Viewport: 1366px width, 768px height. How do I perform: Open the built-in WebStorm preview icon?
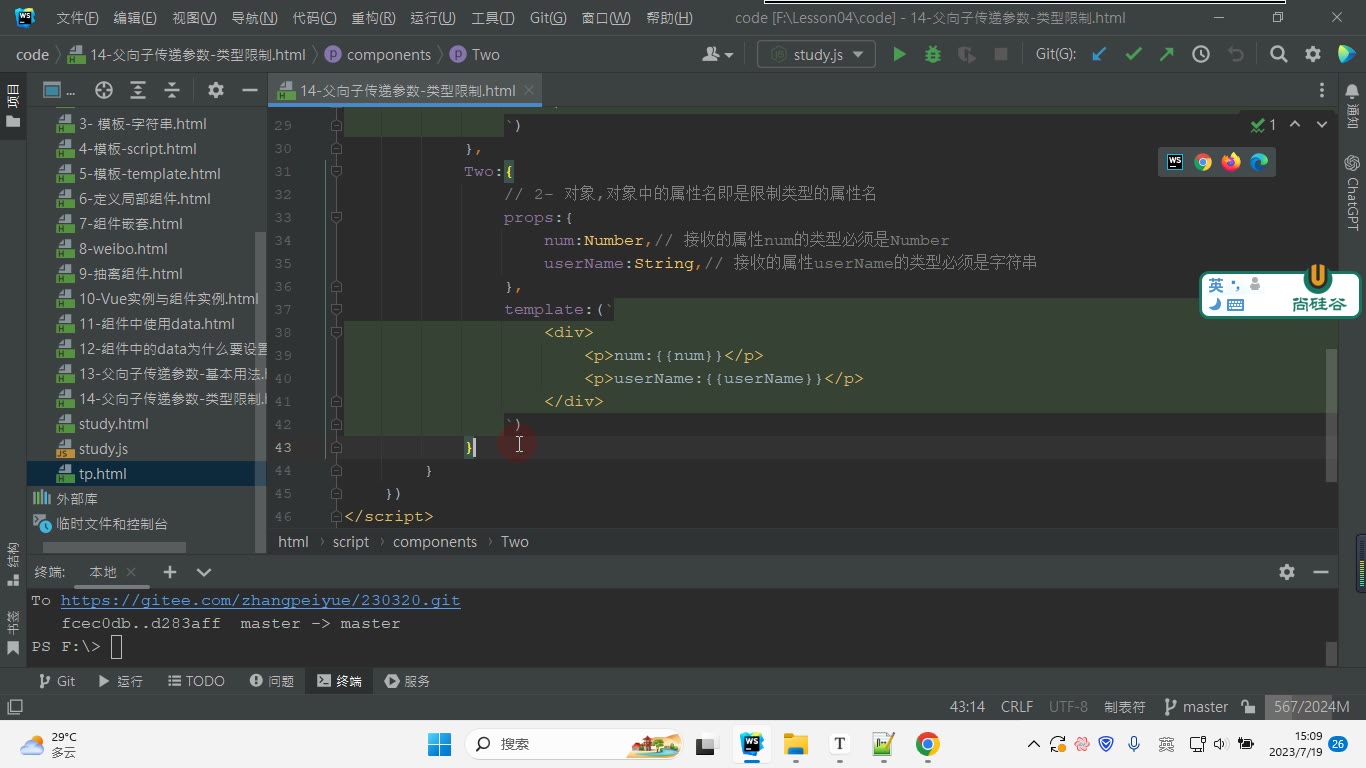pyautogui.click(x=1175, y=162)
